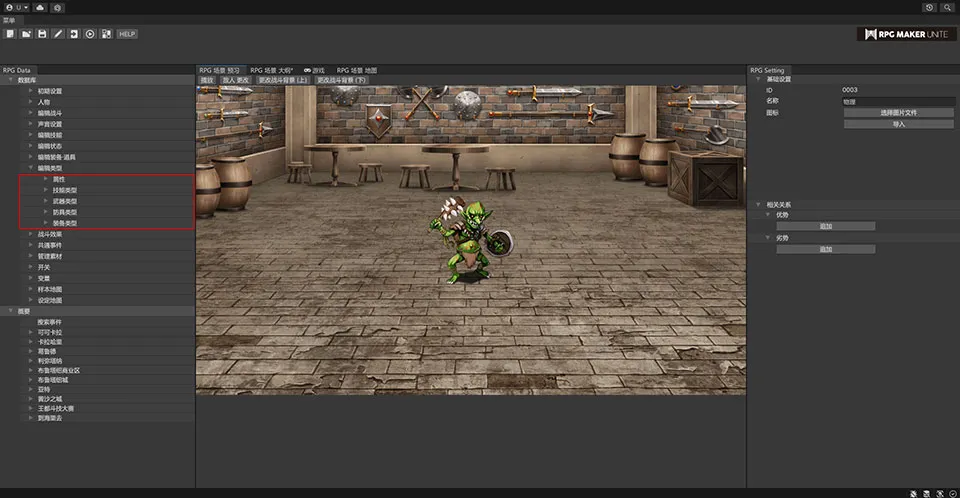Save project with the floppy disk icon
This screenshot has height=498, width=960.
[x=42, y=34]
